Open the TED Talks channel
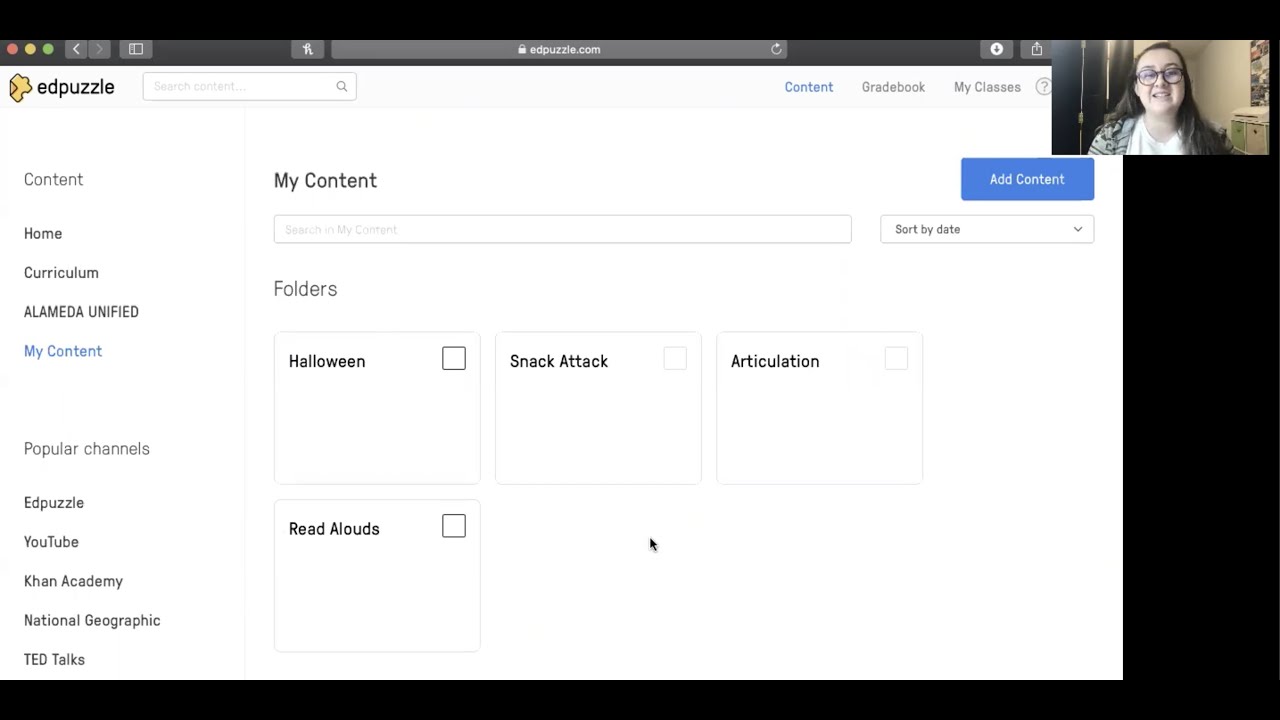Viewport: 1280px width, 720px height. coord(54,659)
